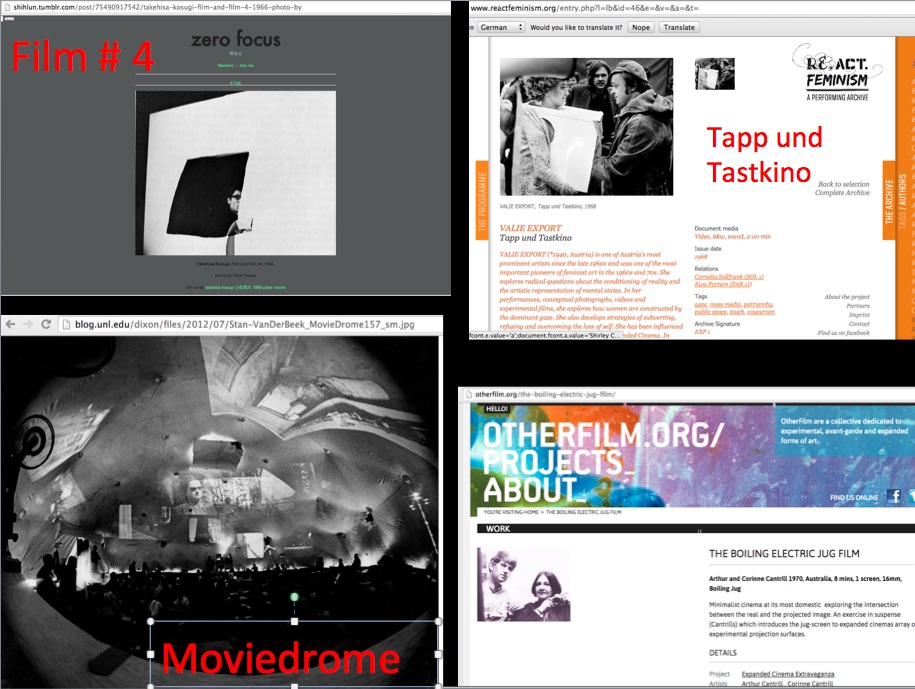Click the public space tag link

click(x=711, y=312)
